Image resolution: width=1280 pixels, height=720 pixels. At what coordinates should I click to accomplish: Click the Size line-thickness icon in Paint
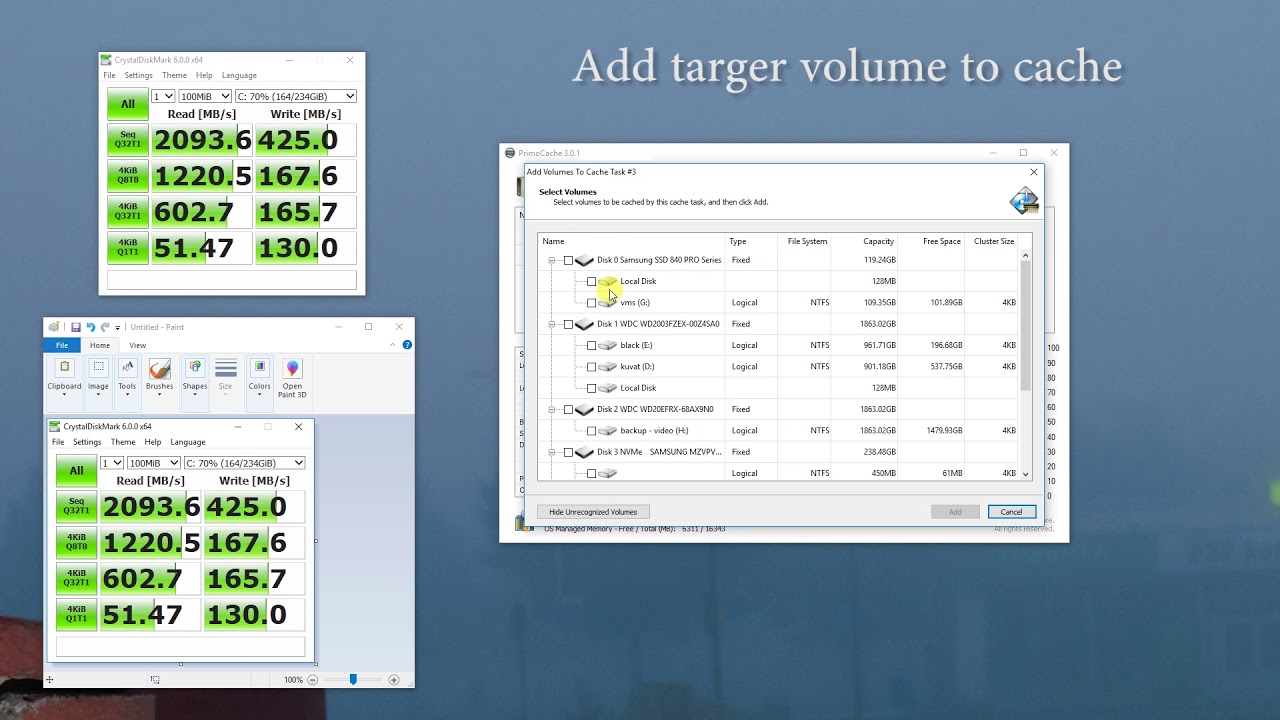pos(226,369)
